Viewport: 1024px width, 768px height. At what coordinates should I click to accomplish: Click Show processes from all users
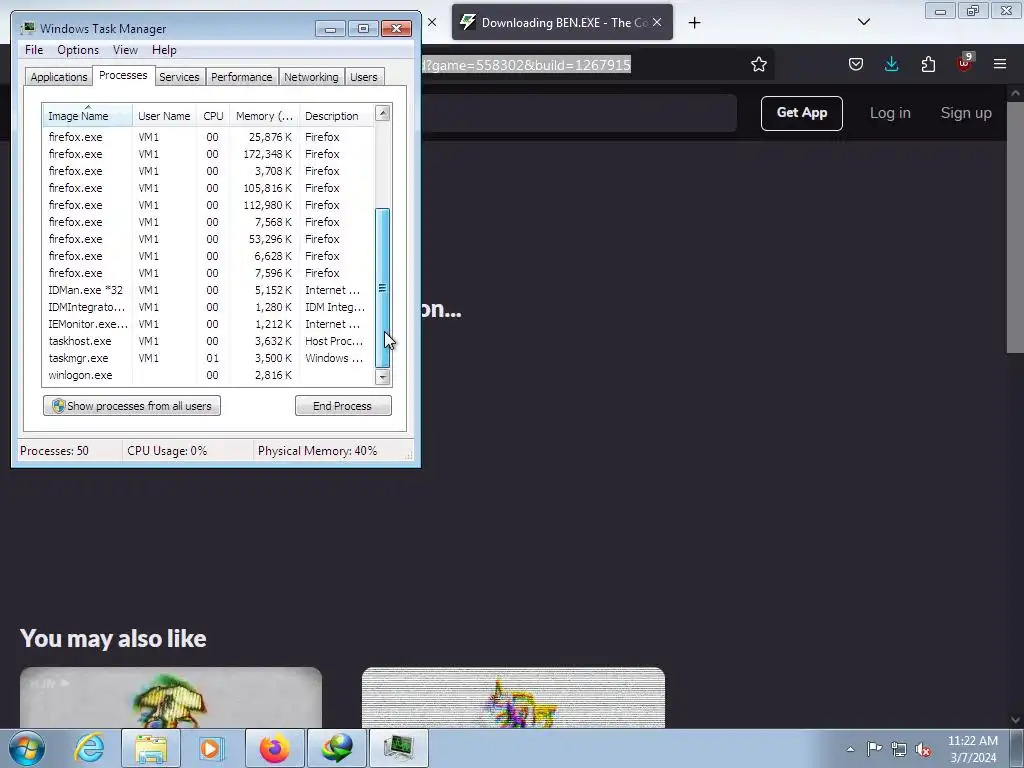point(132,406)
